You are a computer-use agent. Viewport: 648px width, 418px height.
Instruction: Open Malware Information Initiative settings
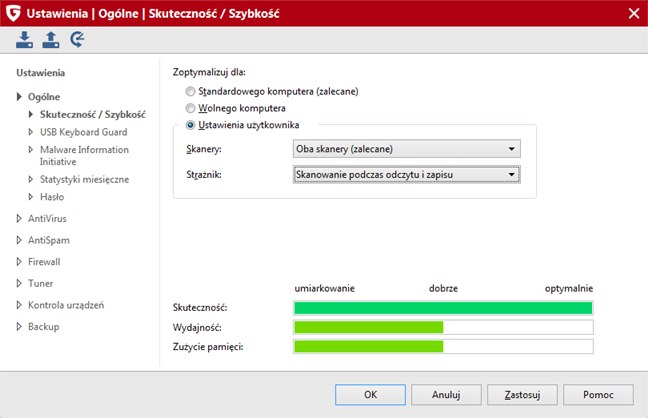click(84, 155)
